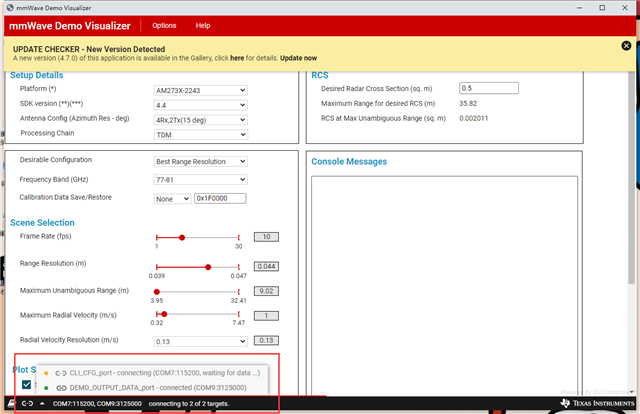Open the Radial Velocity Resolution dropdown

click(200, 341)
